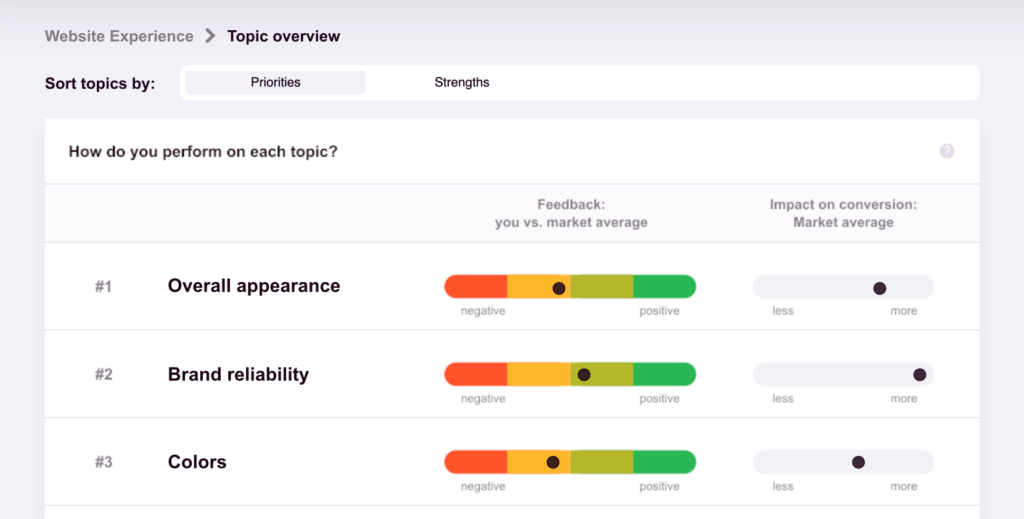Open the Colors topic row

pyautogui.click(x=197, y=462)
